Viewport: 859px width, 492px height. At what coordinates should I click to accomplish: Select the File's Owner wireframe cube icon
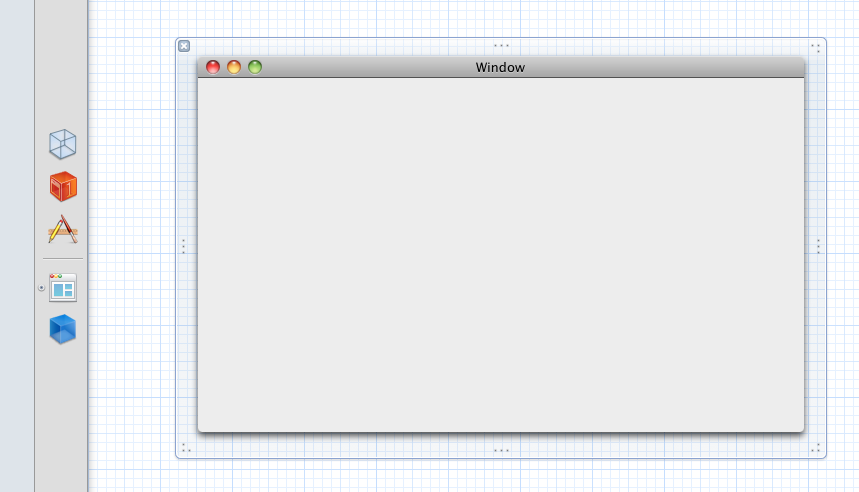point(62,144)
